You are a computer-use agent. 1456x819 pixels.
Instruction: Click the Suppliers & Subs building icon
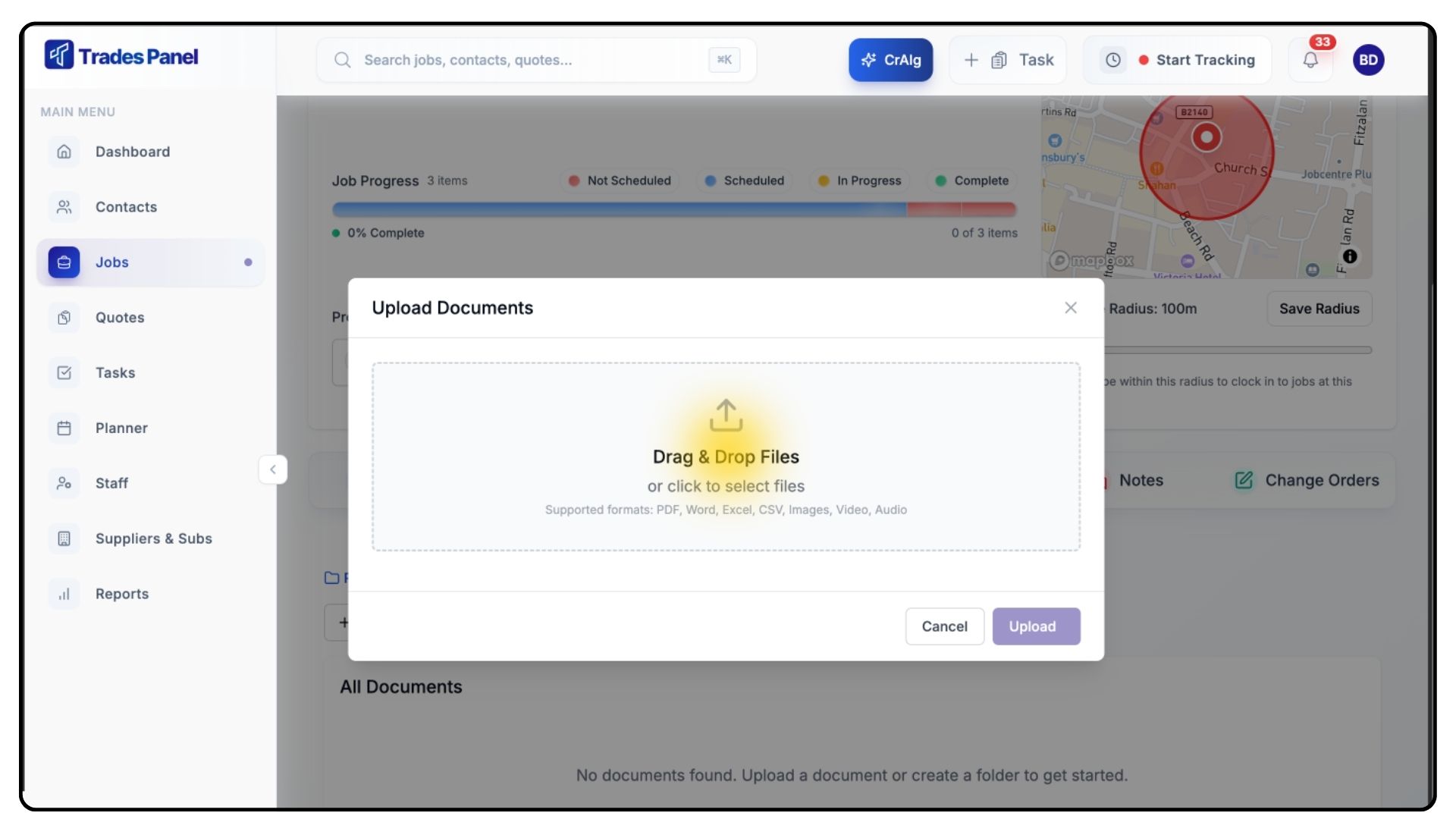64,538
